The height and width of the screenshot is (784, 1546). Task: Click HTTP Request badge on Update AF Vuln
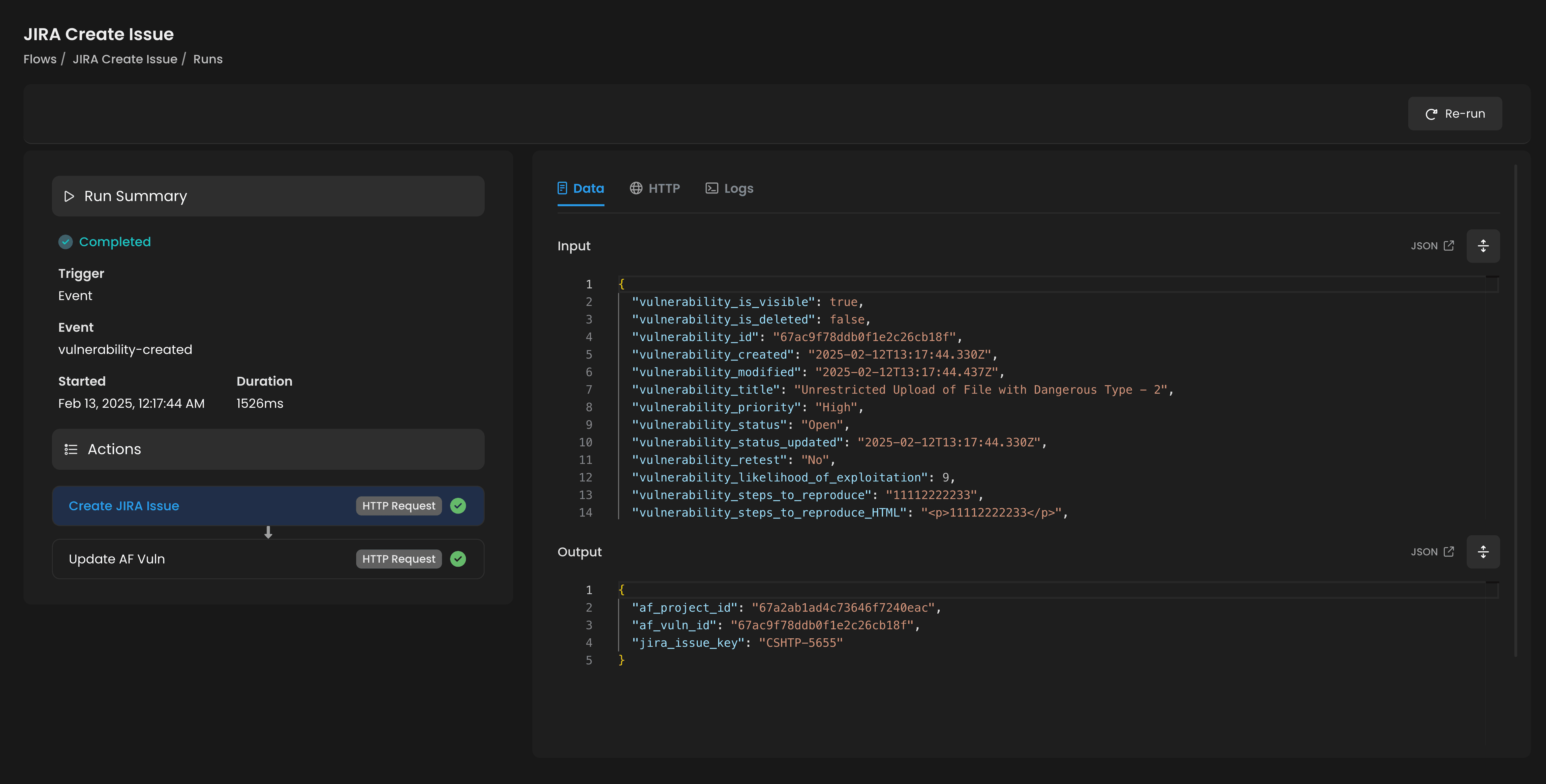[399, 559]
